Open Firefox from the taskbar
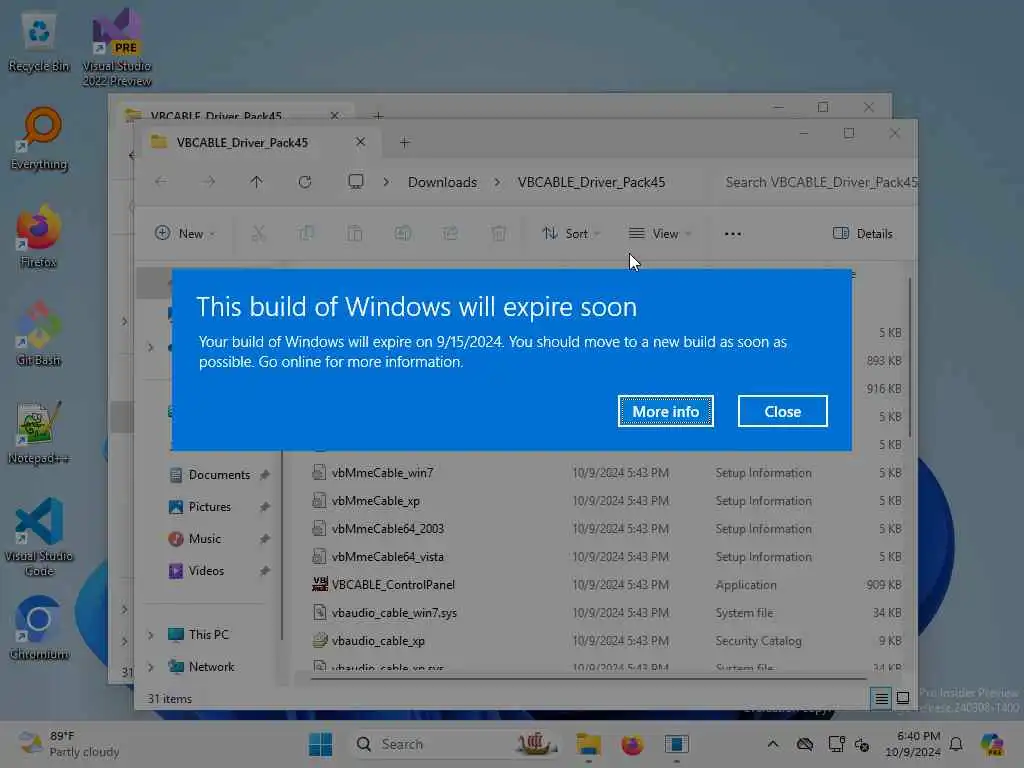The width and height of the screenshot is (1024, 768). click(x=632, y=744)
